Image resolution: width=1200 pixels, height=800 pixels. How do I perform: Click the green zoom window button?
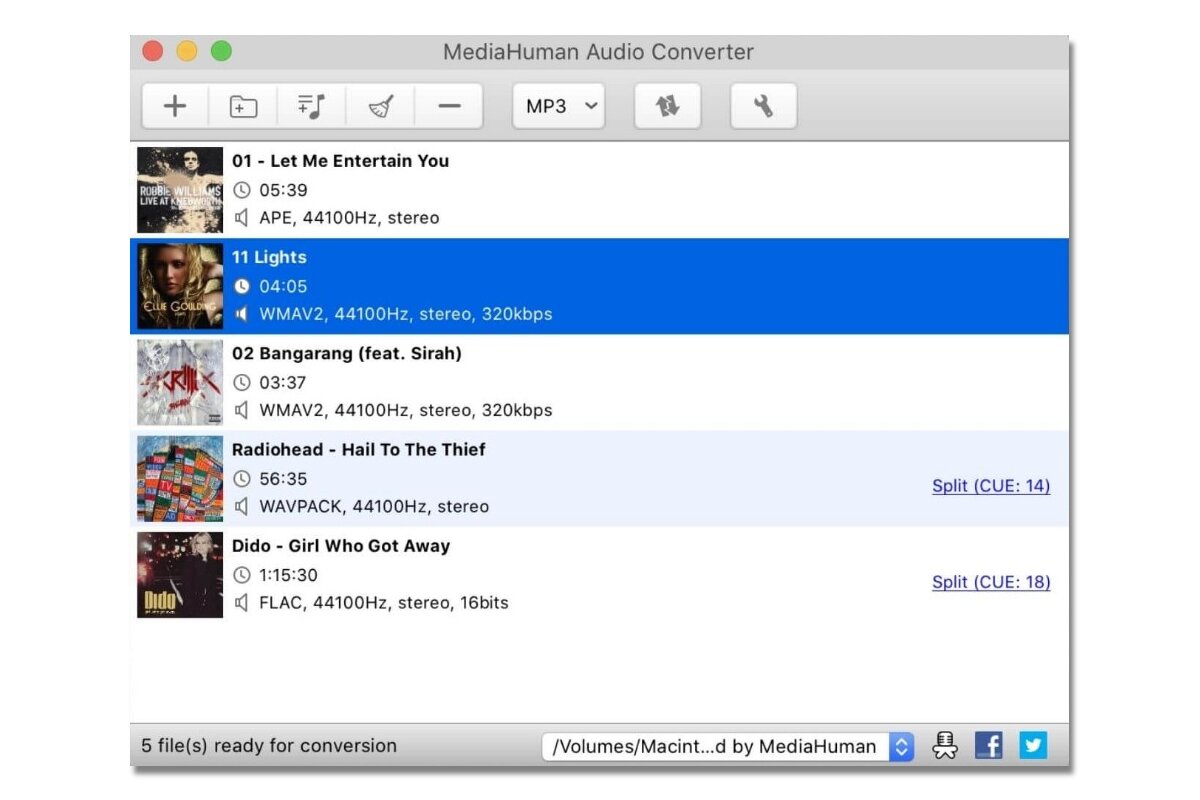coord(221,51)
